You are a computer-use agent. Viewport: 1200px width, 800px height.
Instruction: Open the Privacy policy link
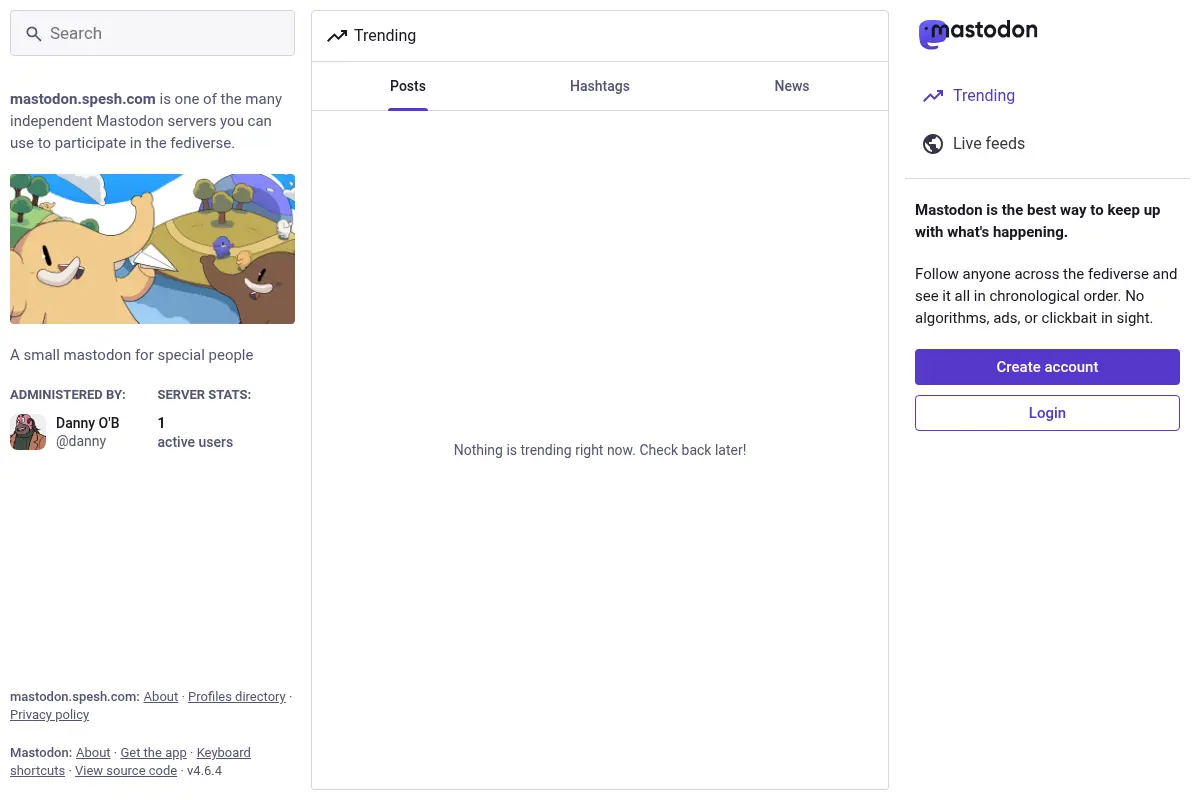click(x=50, y=715)
